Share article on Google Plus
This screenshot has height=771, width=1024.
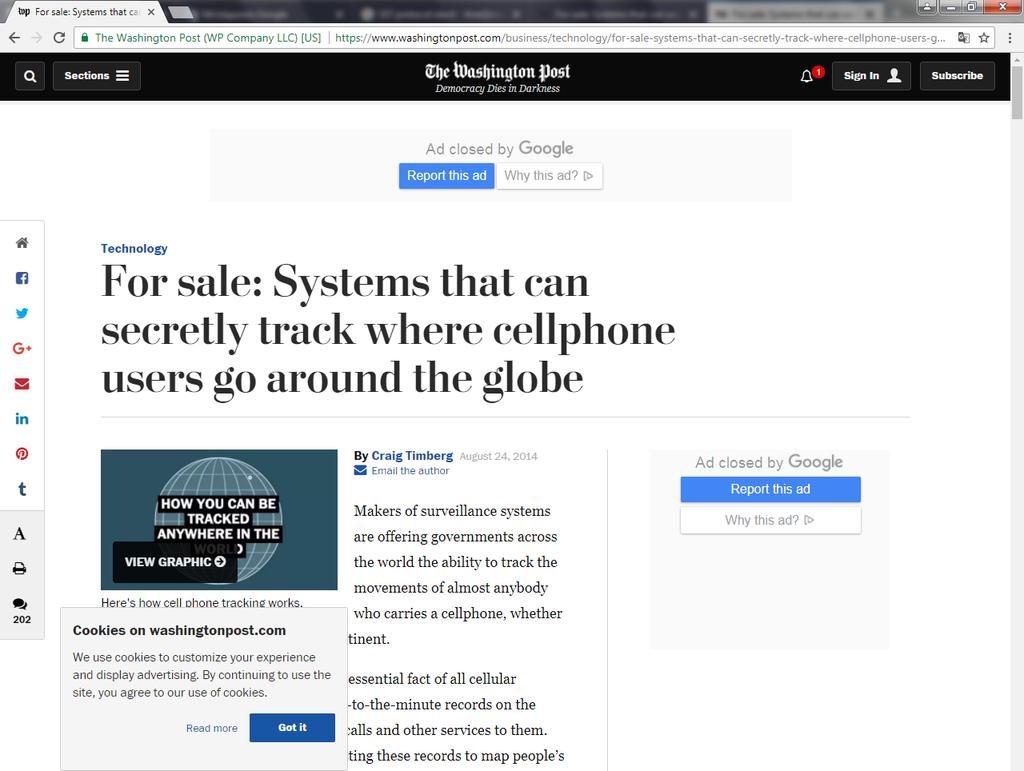(22, 349)
